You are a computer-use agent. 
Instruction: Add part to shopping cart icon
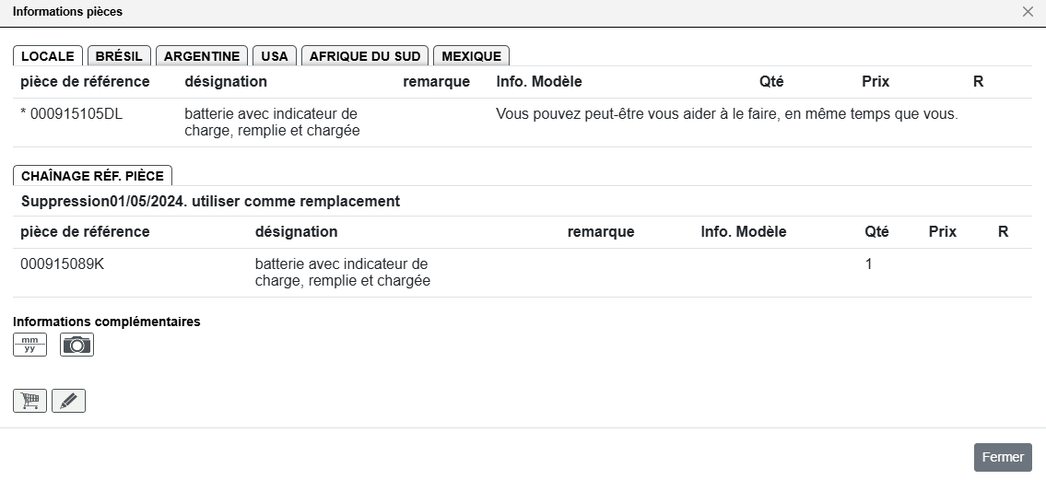click(x=30, y=401)
